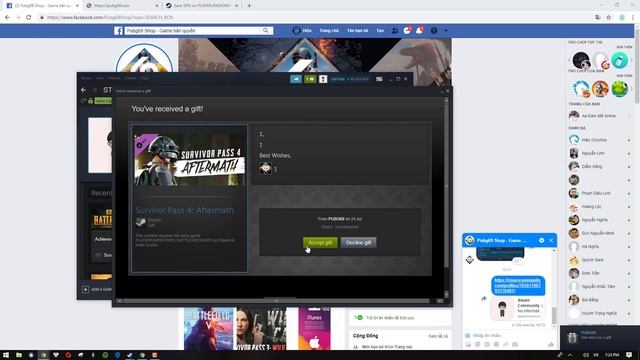Open Facebook help question icon
Image resolution: width=640 pixels, height=360 pixels.
[434, 31]
